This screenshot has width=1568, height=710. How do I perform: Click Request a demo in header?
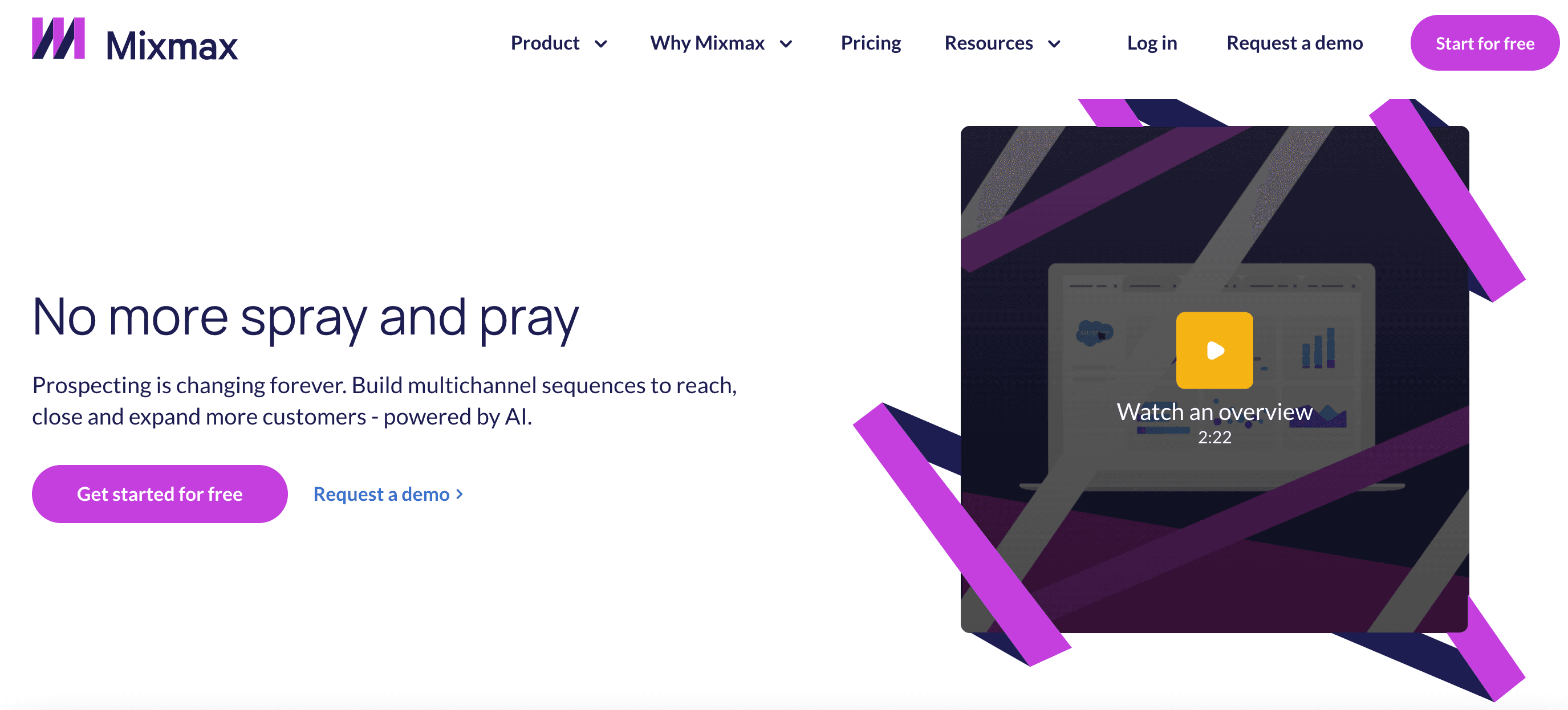[x=1294, y=43]
